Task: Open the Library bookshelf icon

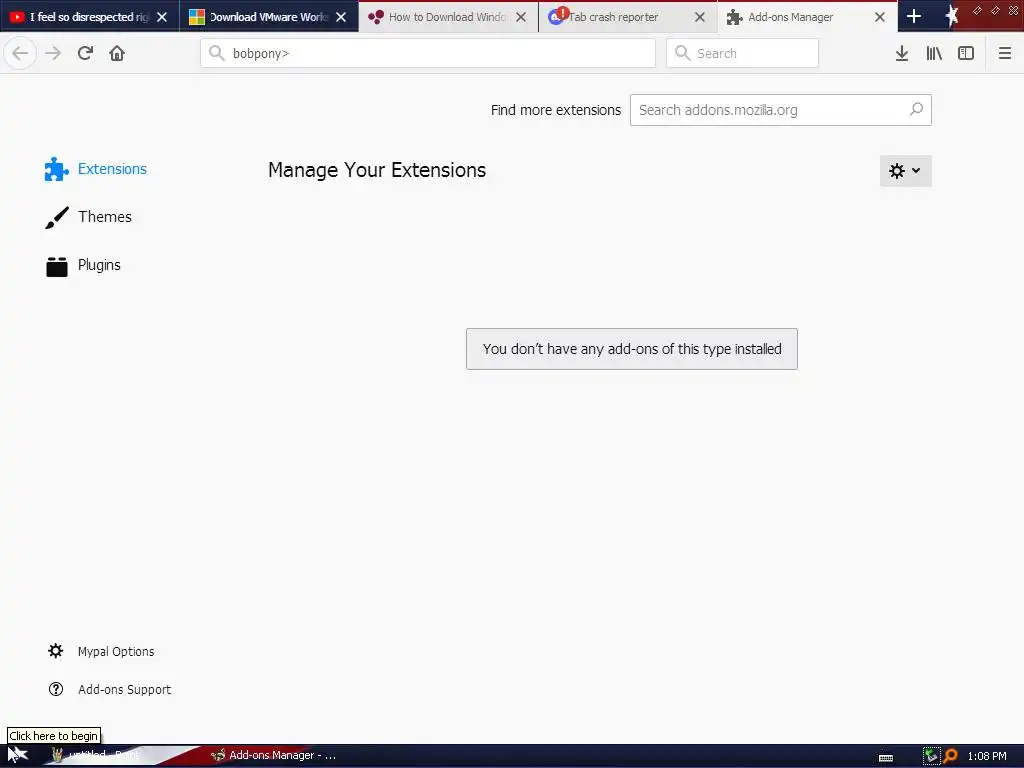Action: point(934,54)
